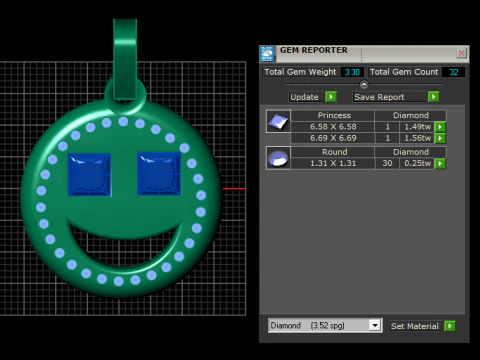Click the Total Gem Count label
This screenshot has width=480, height=360.
(x=404, y=72)
